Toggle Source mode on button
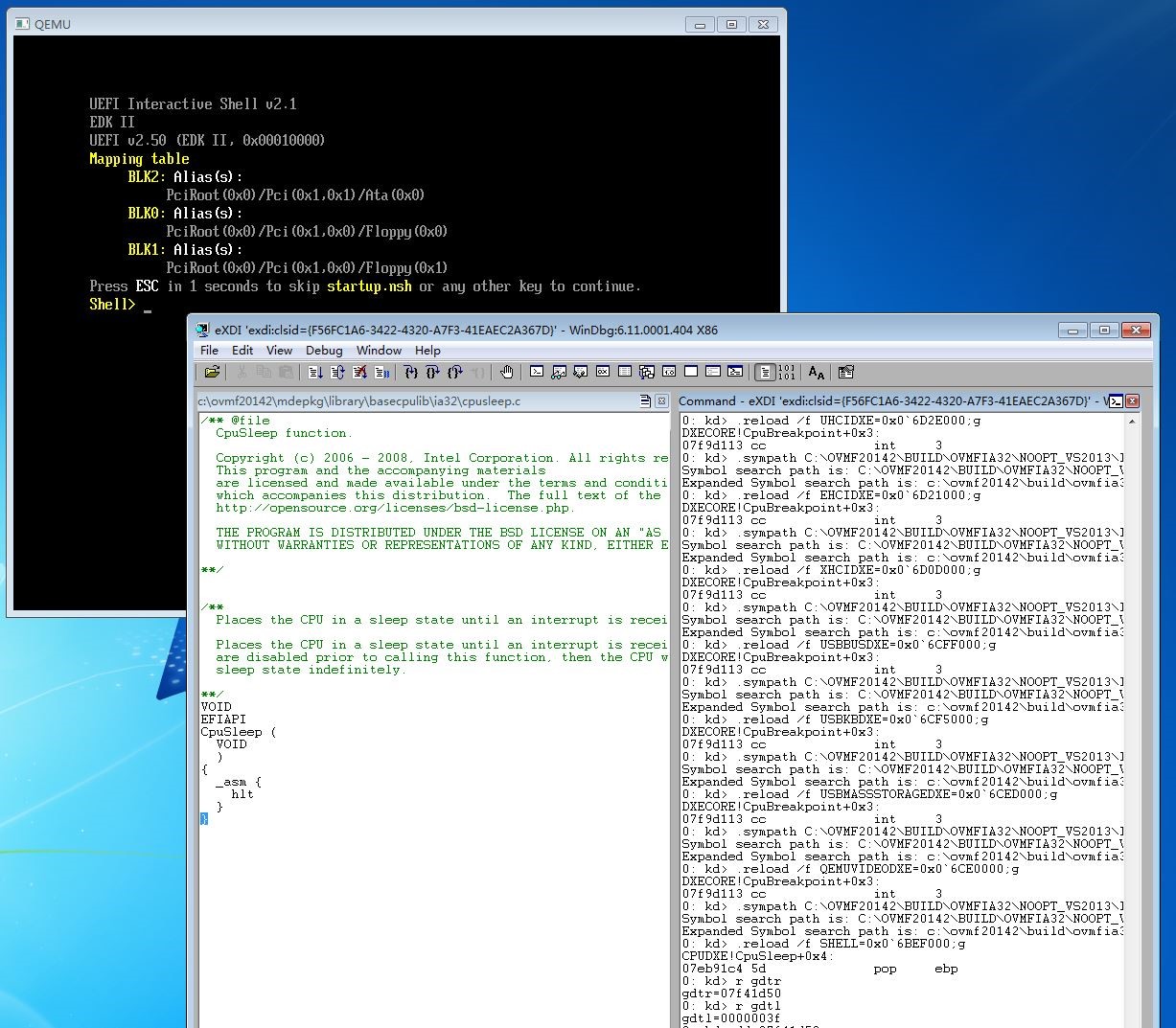Viewport: 1176px width, 1028px height. point(765,372)
